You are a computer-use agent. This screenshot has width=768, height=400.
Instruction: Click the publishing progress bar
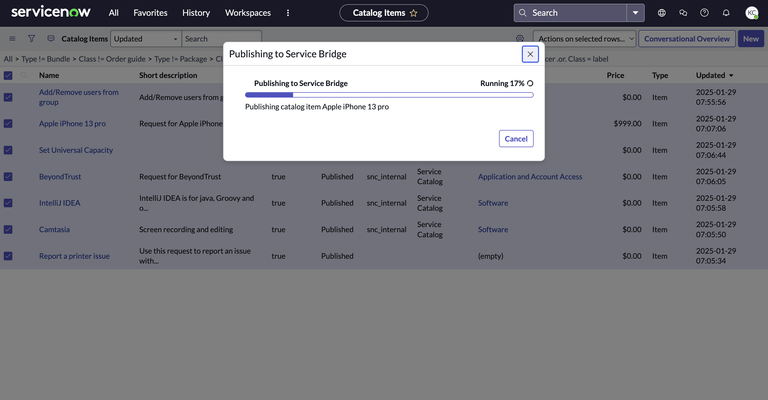click(389, 95)
